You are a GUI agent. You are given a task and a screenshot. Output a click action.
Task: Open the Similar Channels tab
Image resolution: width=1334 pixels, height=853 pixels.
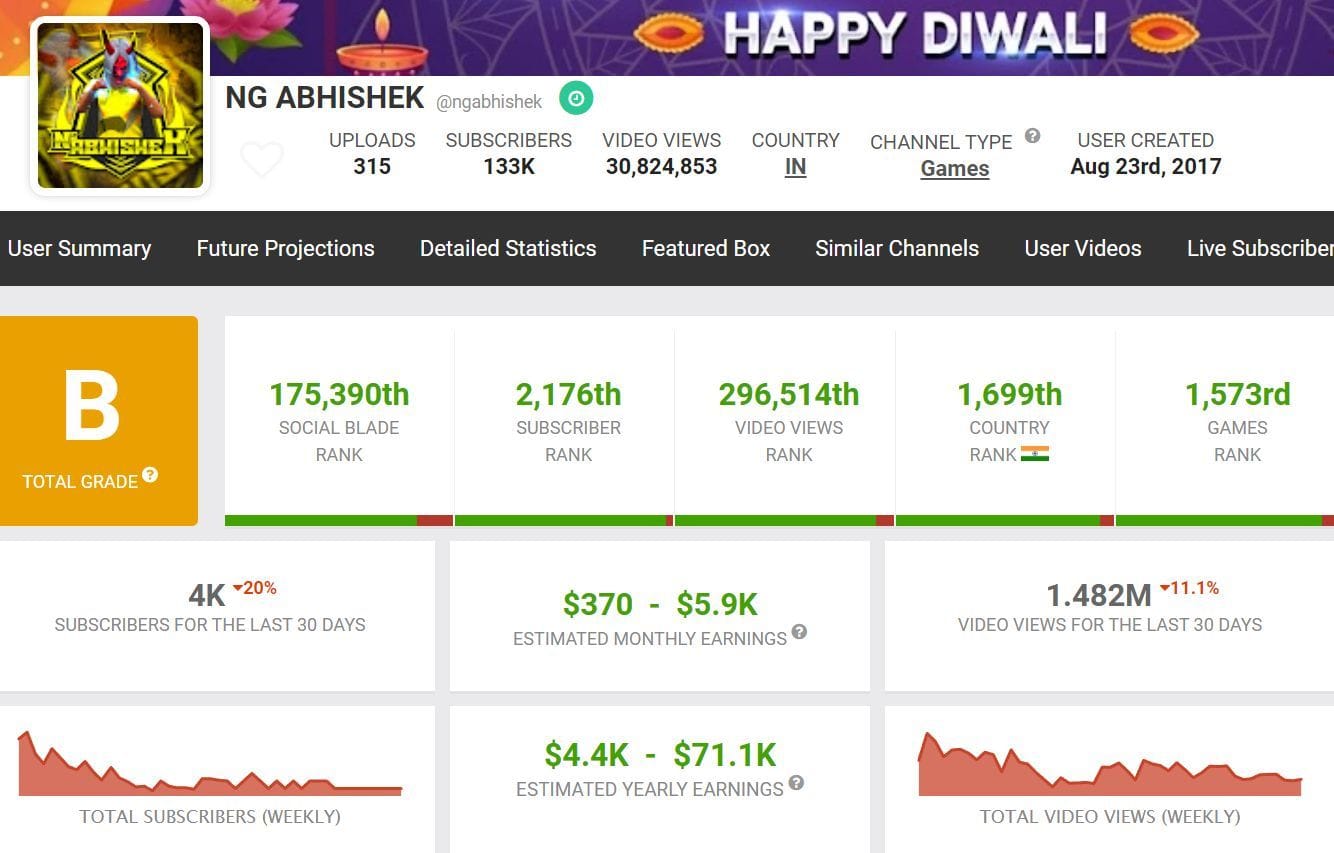896,248
